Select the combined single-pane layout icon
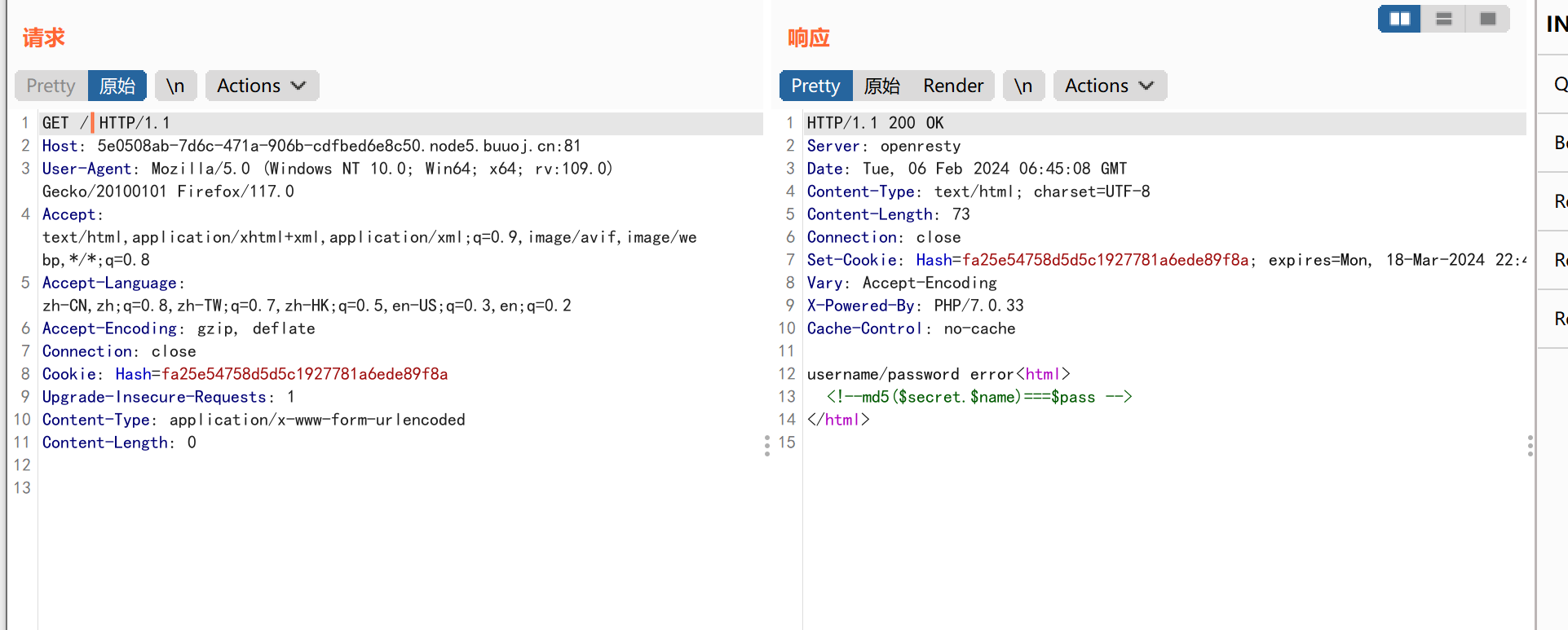The image size is (1568, 630). 1487,19
